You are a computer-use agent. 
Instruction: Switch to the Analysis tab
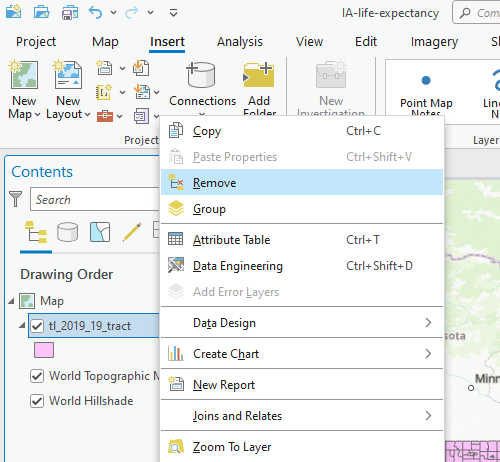(x=240, y=42)
